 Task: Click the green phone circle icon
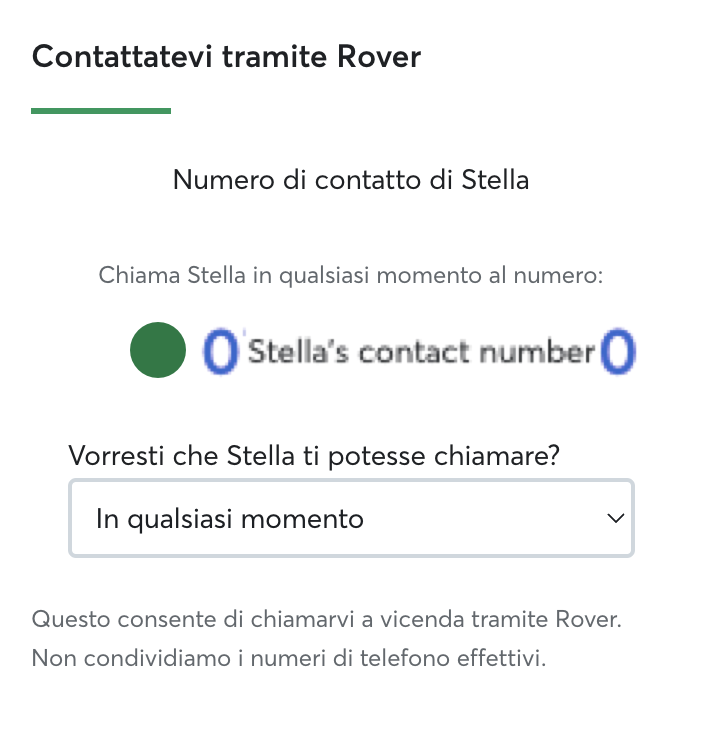pyautogui.click(x=158, y=350)
